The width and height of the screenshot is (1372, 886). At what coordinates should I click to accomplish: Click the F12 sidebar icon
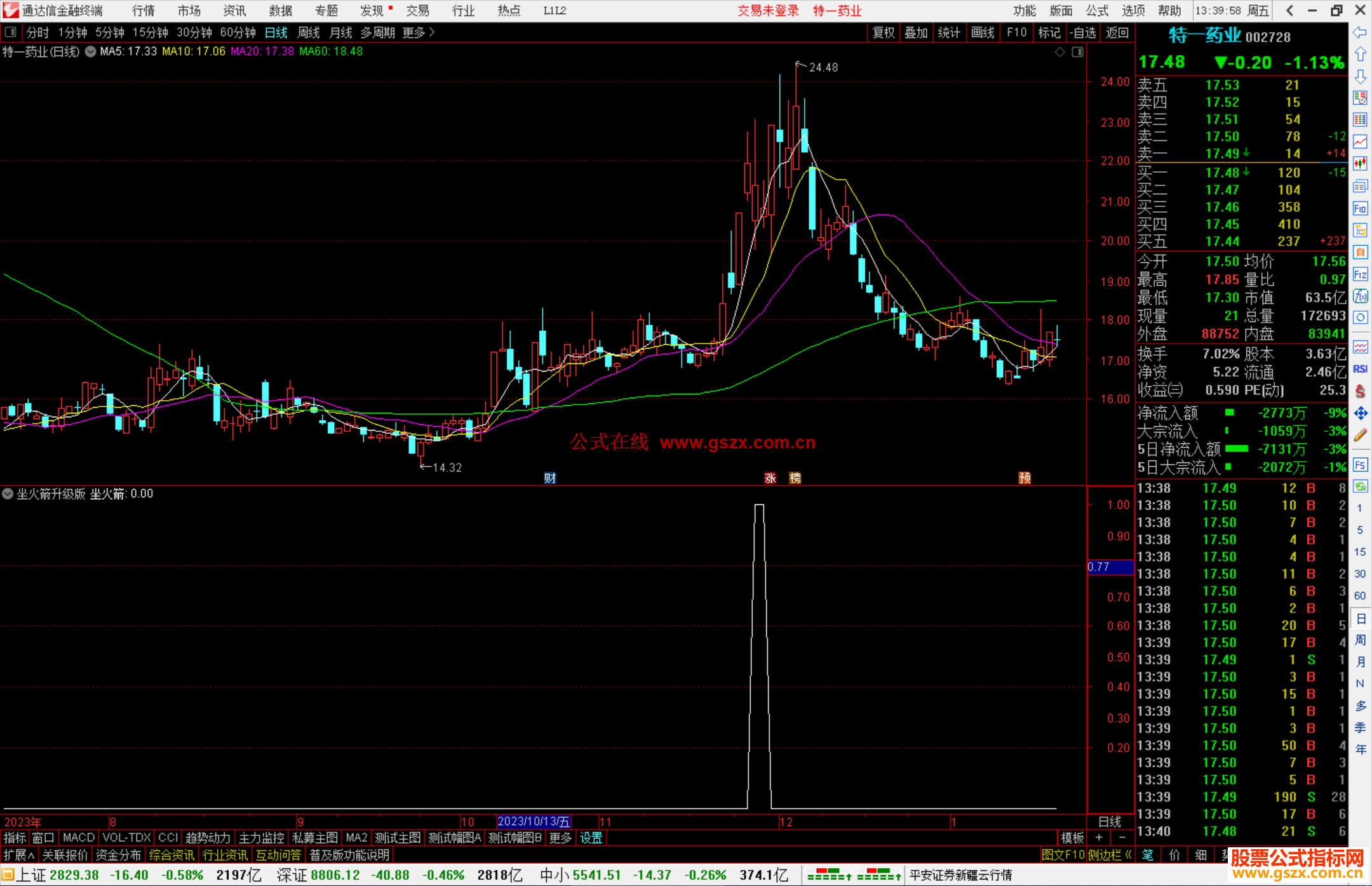(x=1360, y=274)
